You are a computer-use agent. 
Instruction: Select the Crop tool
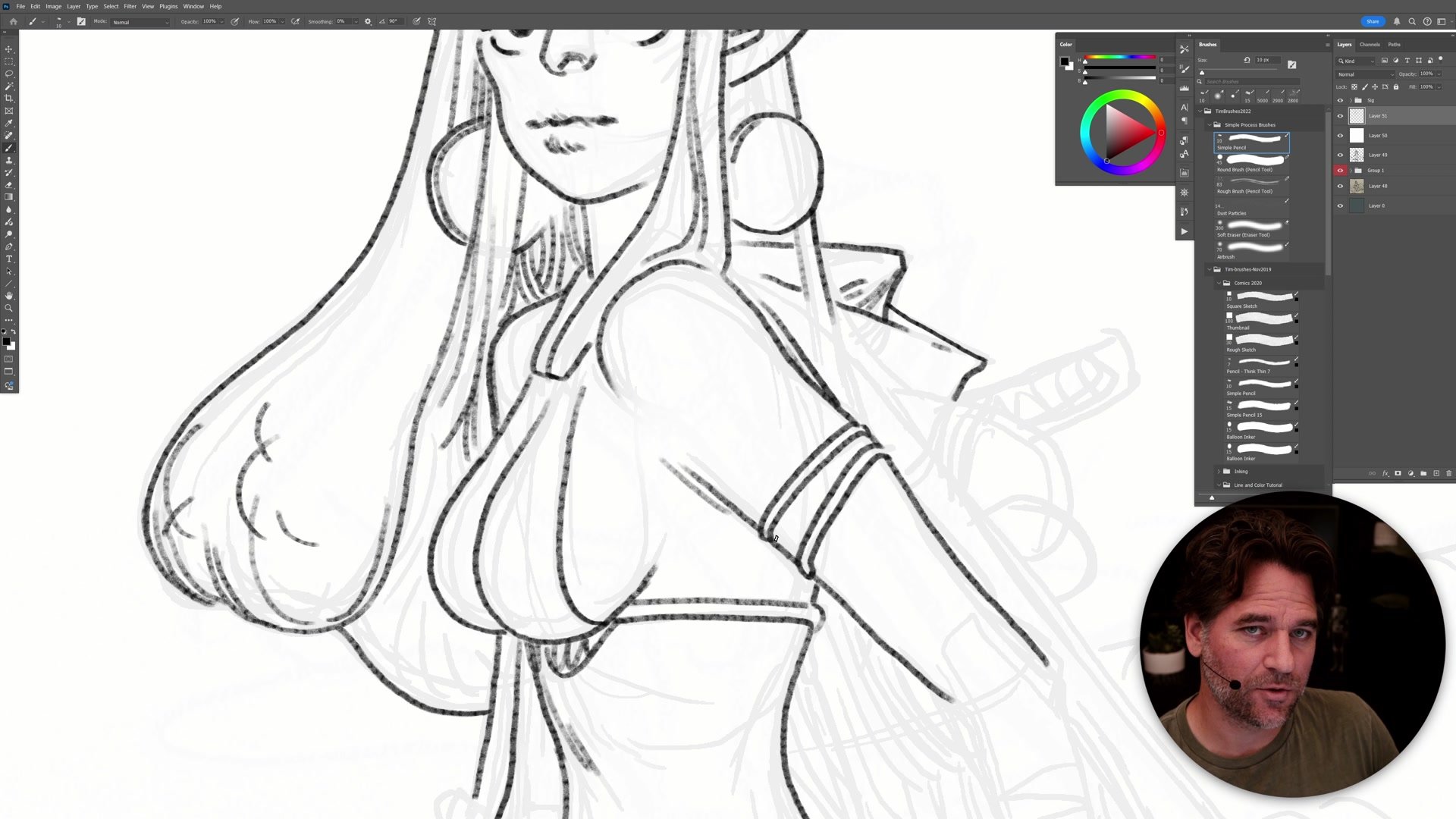pyautogui.click(x=9, y=99)
